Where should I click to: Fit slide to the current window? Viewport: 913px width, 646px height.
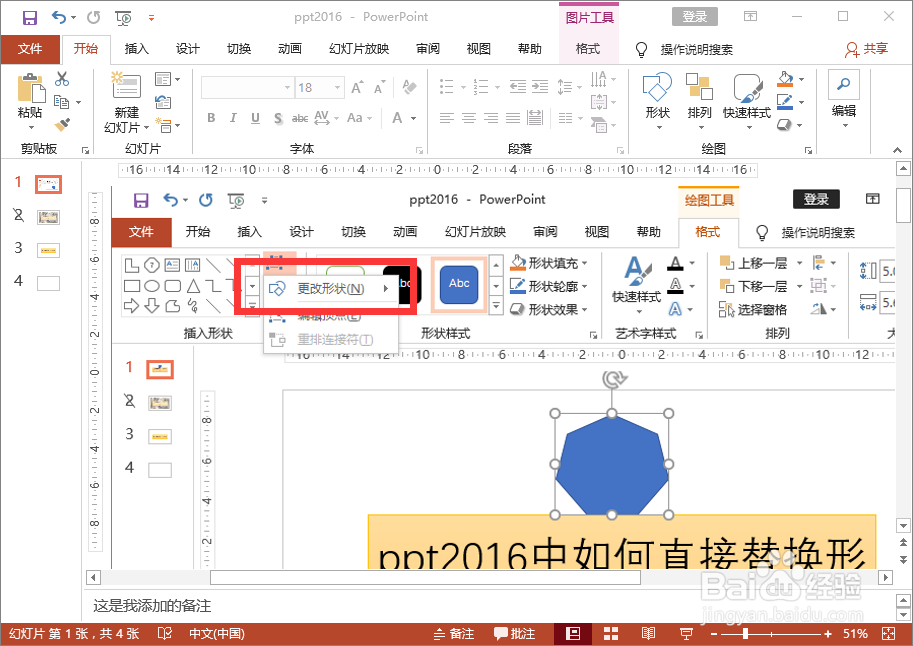889,634
